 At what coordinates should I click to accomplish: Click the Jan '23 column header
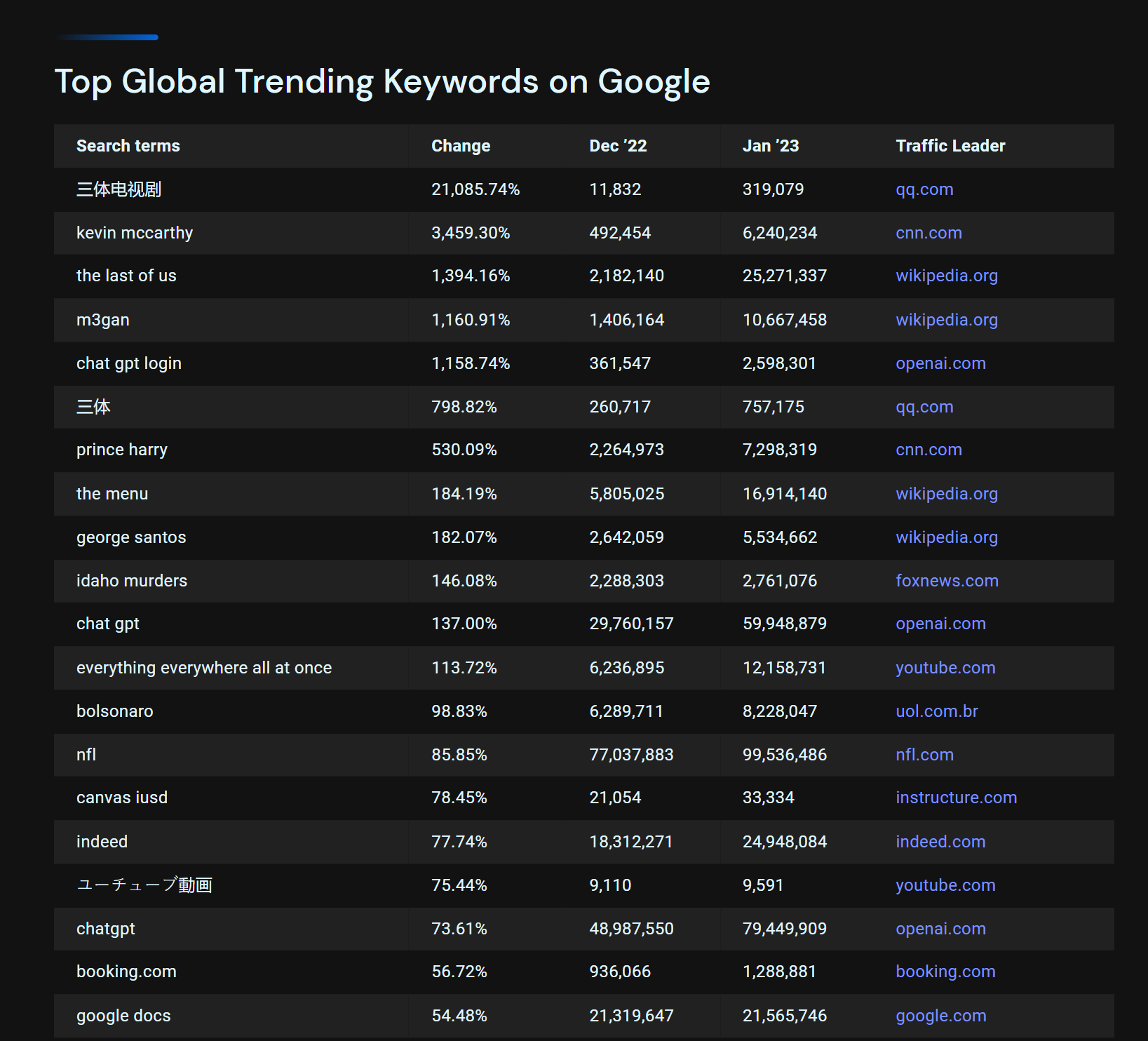click(770, 146)
